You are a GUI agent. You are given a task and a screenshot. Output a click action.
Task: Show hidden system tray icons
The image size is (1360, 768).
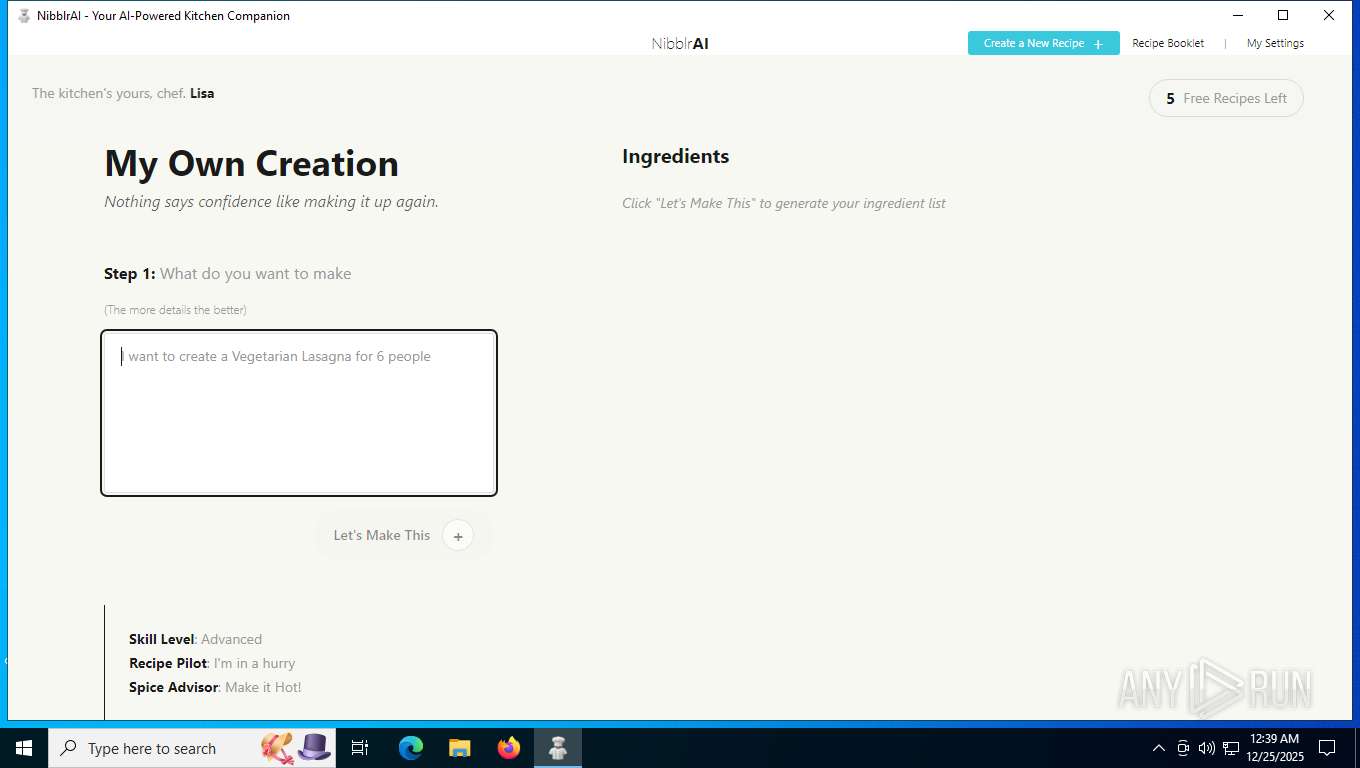click(x=1159, y=748)
